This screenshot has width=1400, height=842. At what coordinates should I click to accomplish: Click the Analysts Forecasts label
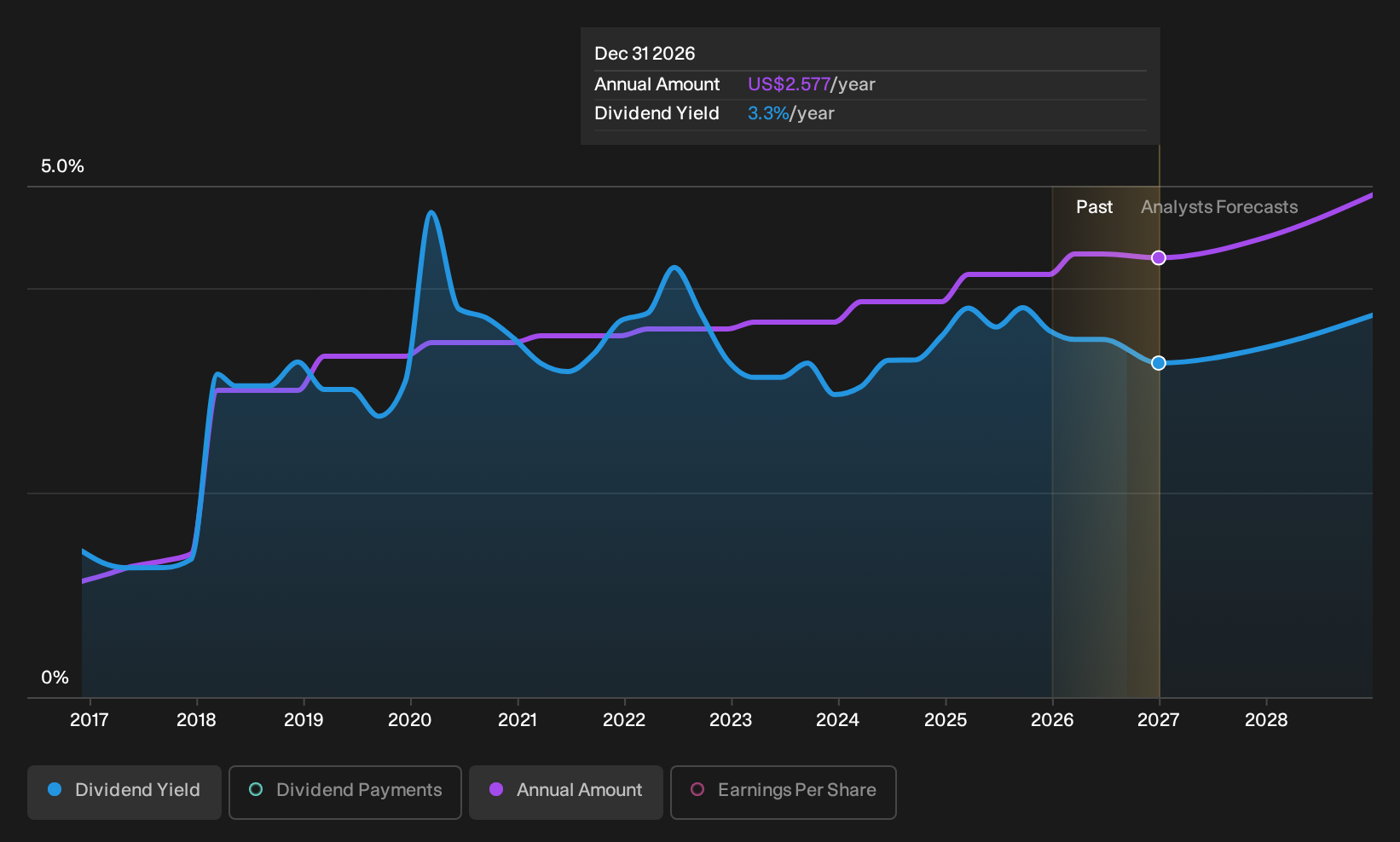[1219, 207]
